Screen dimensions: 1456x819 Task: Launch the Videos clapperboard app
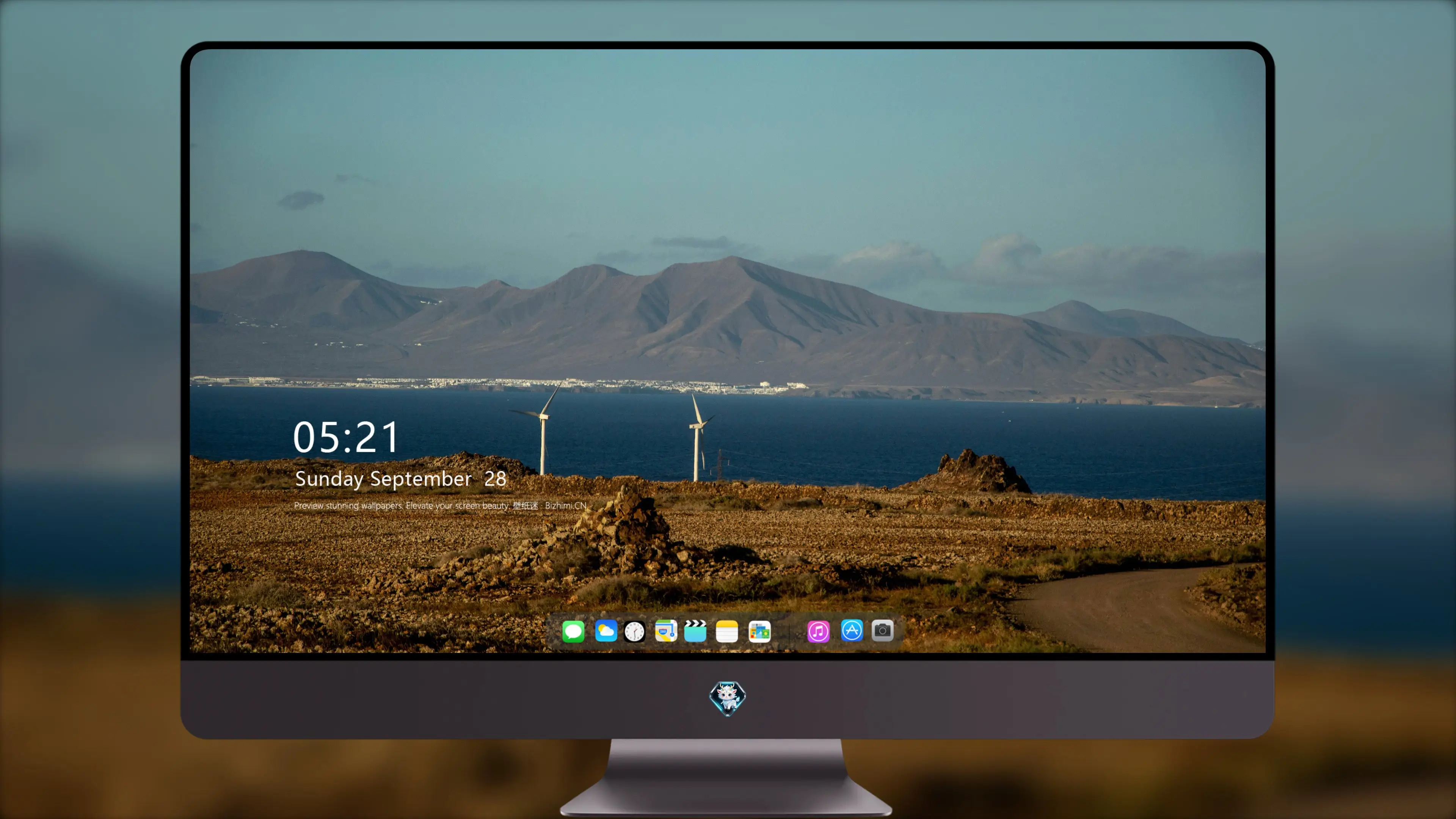pos(695,631)
